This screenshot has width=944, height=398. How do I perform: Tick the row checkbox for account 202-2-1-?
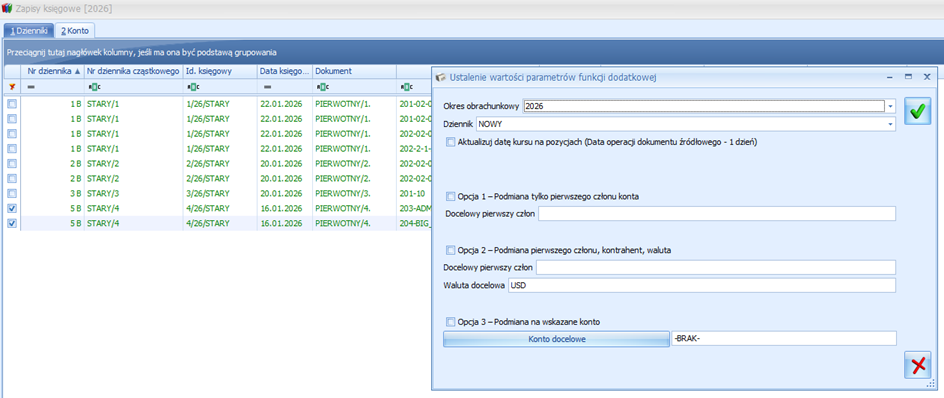pyautogui.click(x=12, y=148)
